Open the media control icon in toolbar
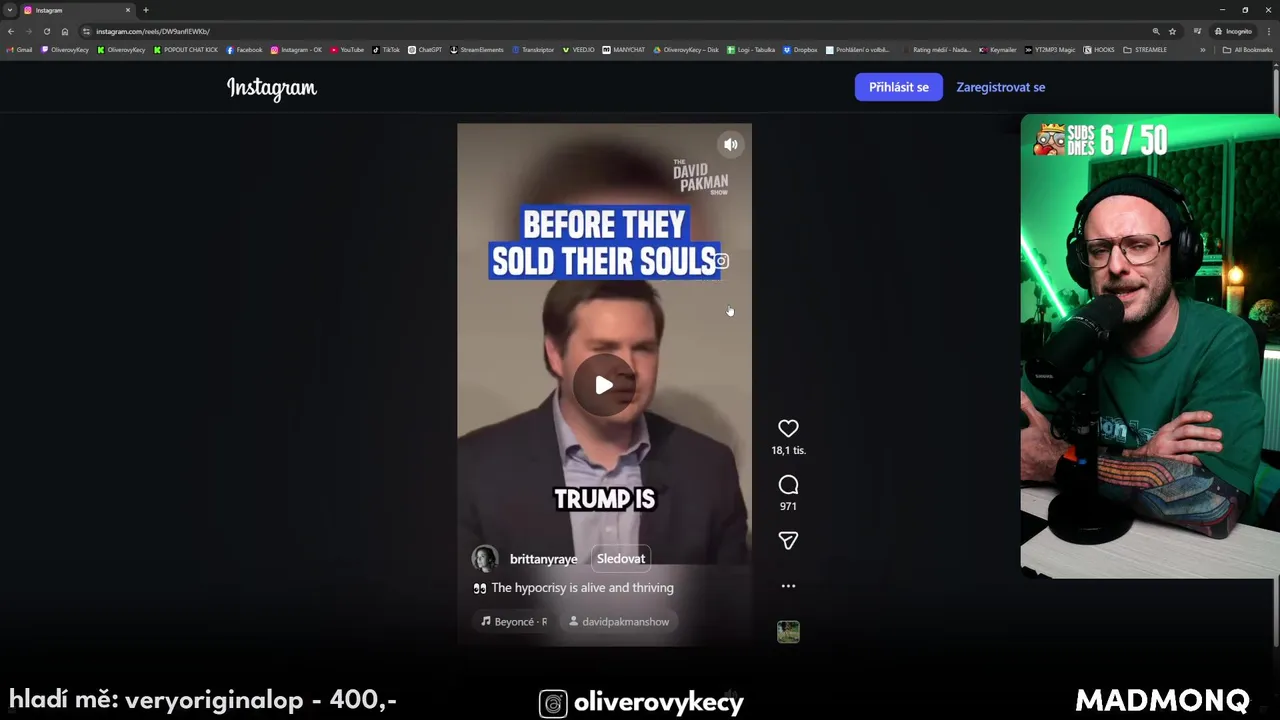 pyautogui.click(x=1197, y=31)
